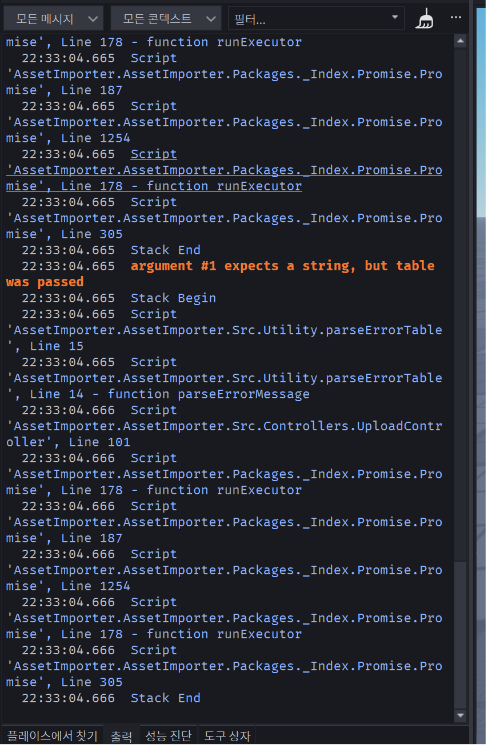Clear output with the broom icon
The image size is (486, 745).
tap(424, 19)
